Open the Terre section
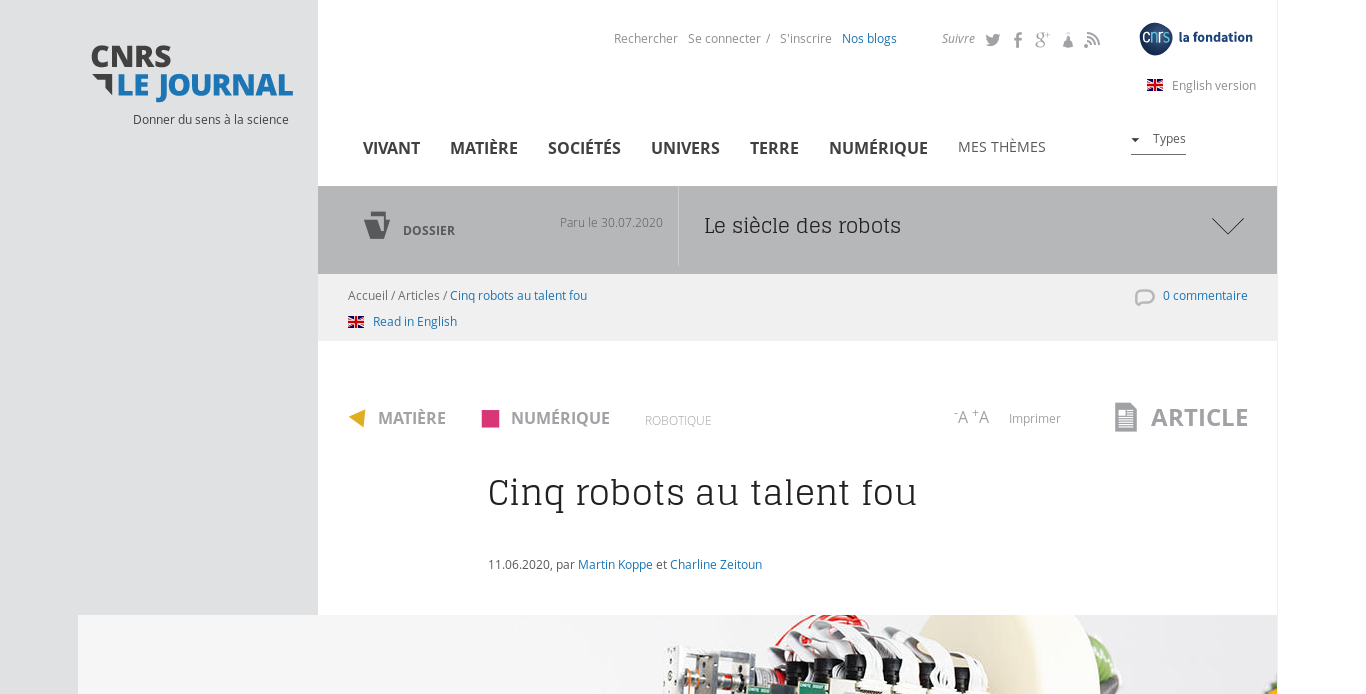1366x694 pixels. pyautogui.click(x=774, y=148)
